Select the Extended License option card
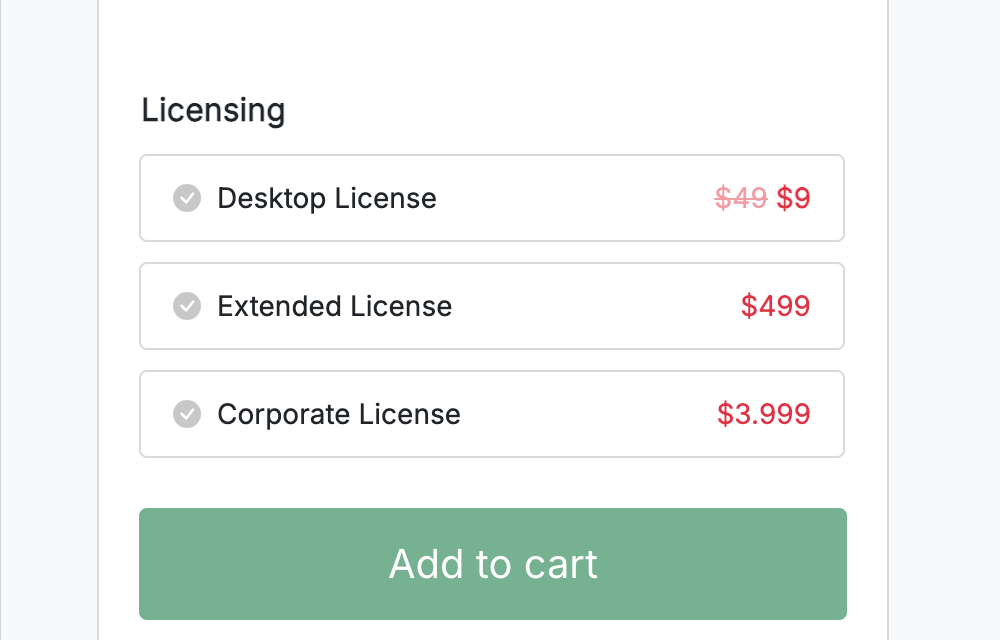The image size is (1000, 640). tap(492, 306)
